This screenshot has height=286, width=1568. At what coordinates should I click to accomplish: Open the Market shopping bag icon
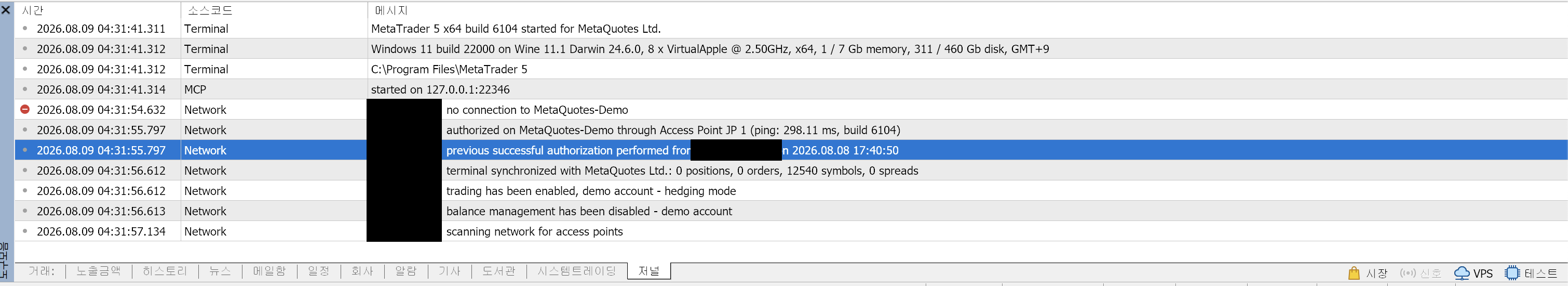tap(1354, 273)
